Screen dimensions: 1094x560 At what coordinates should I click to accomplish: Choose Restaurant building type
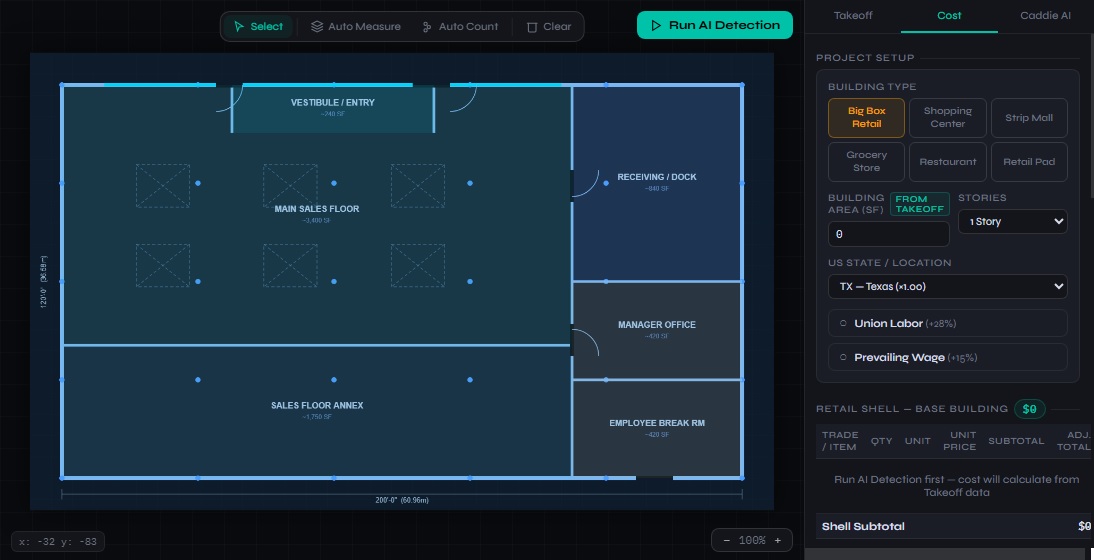(x=947, y=161)
